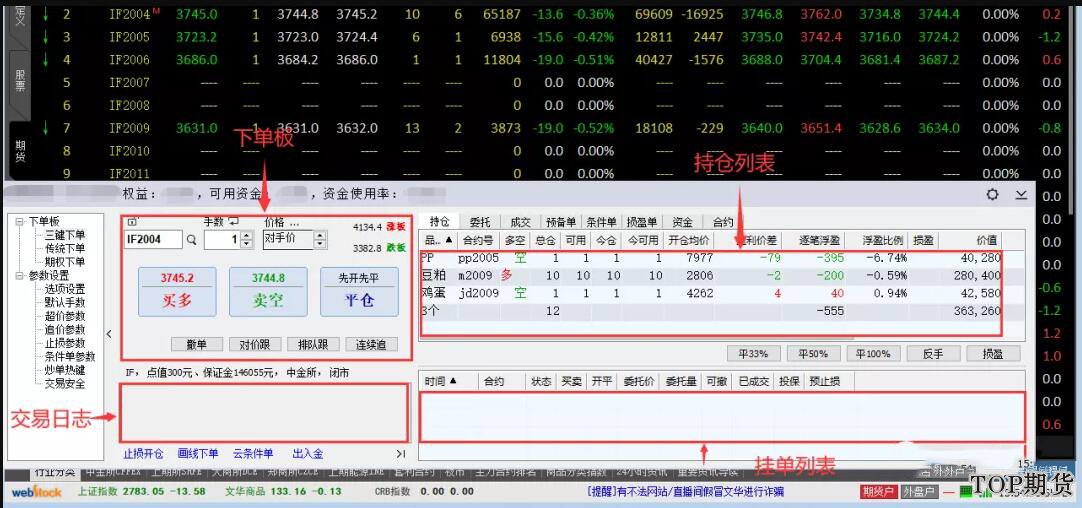
Task: Switch to the 委托 tab
Action: tap(480, 222)
